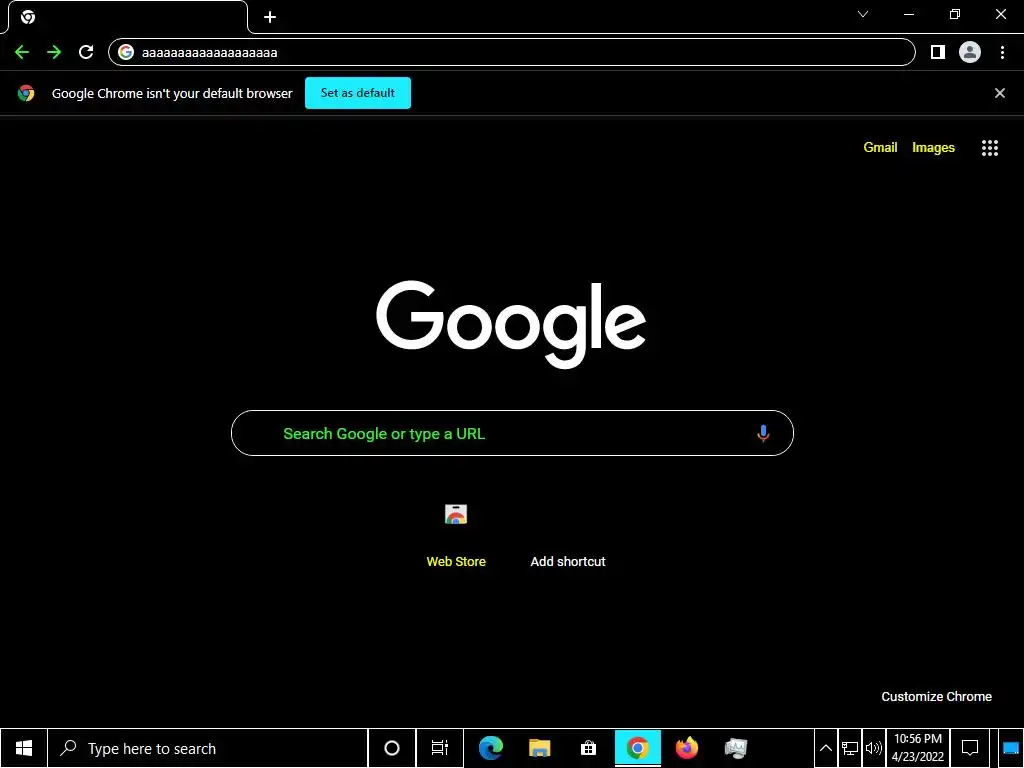Screen dimensions: 1024x768
Task: Open File Explorer from the taskbar
Action: coord(539,748)
